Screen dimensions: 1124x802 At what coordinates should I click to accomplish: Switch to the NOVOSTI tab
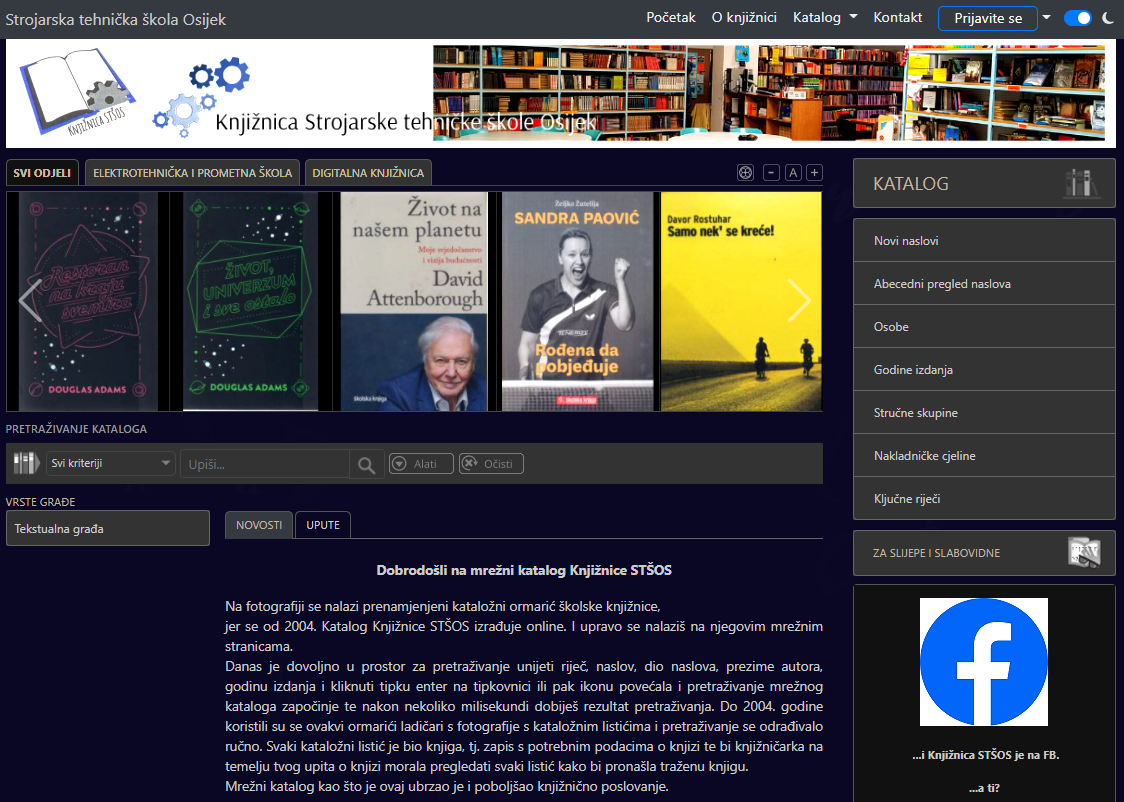(259, 525)
